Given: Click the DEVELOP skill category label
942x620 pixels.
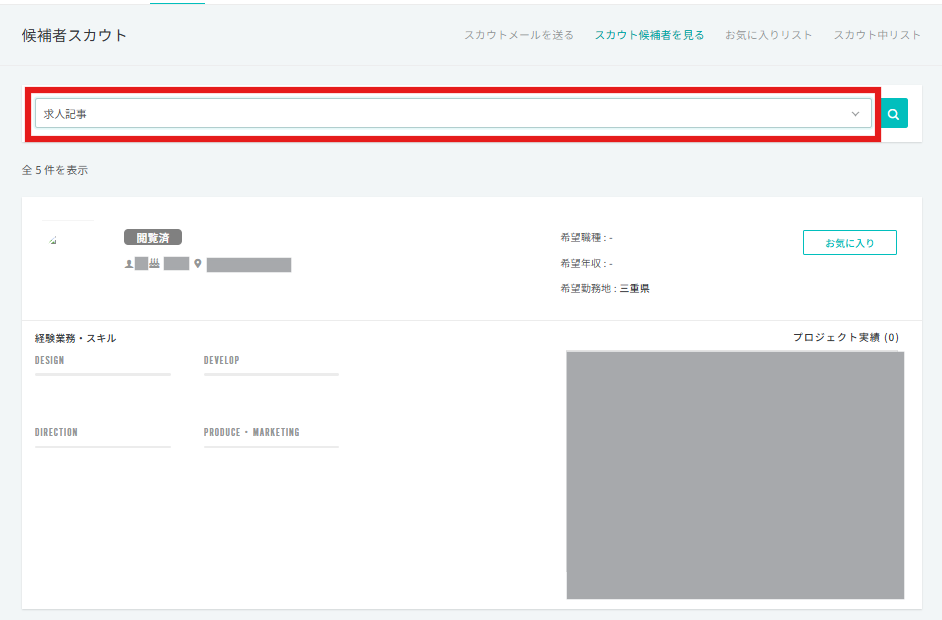Looking at the screenshot, I should [x=222, y=360].
